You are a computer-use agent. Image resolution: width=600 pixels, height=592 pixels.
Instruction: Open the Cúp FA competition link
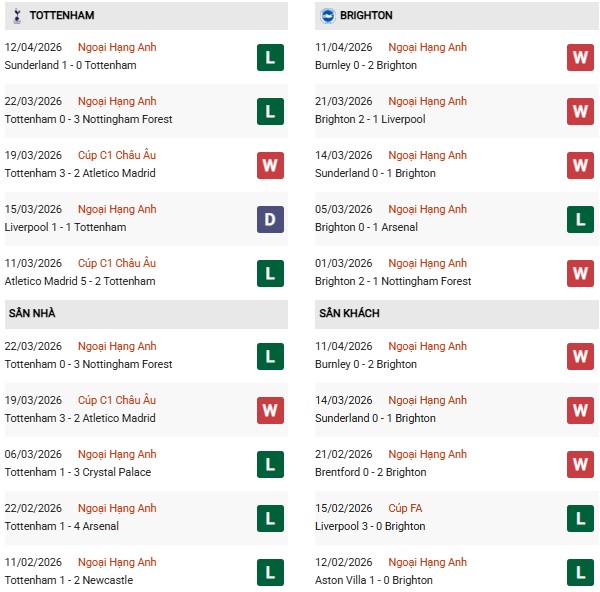click(405, 508)
